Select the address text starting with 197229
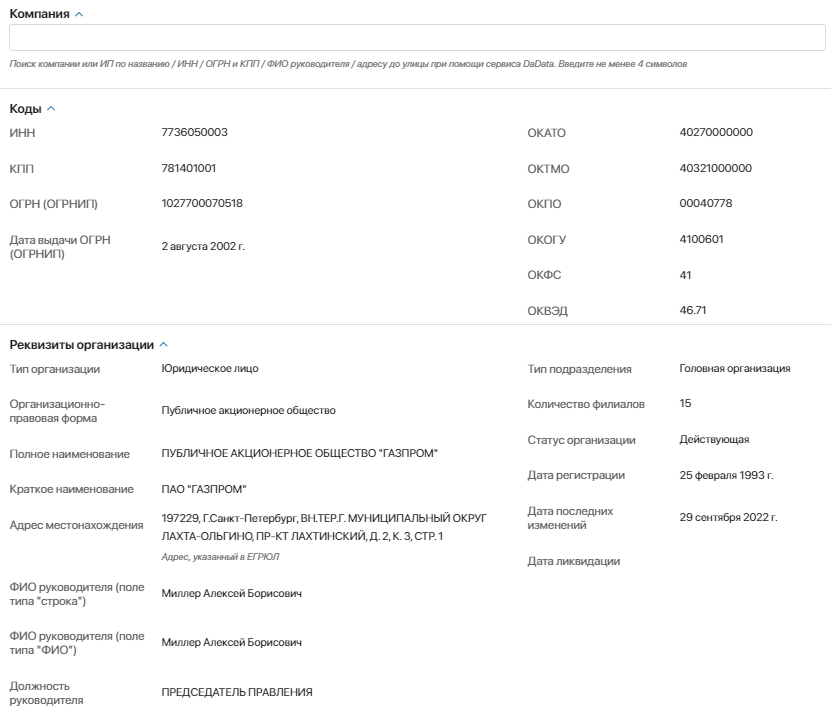The width and height of the screenshot is (831, 715). [x=324, y=527]
